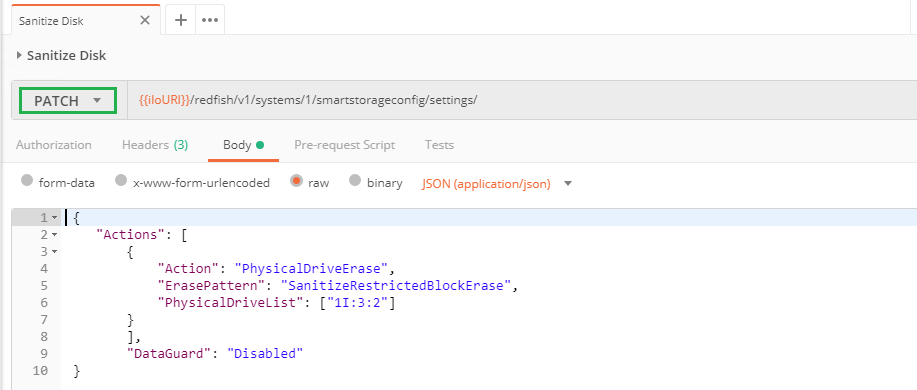Switch to the Authorization tab
Screen dimensions: 917x390
tap(54, 145)
